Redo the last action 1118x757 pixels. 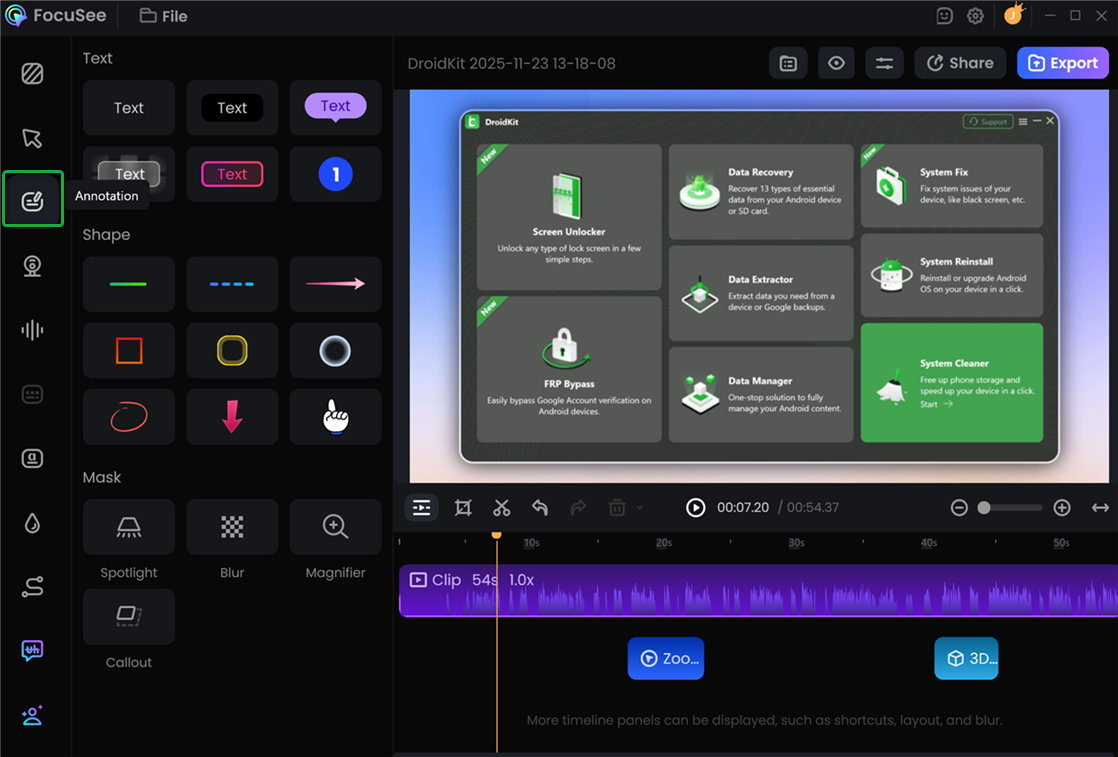click(578, 508)
